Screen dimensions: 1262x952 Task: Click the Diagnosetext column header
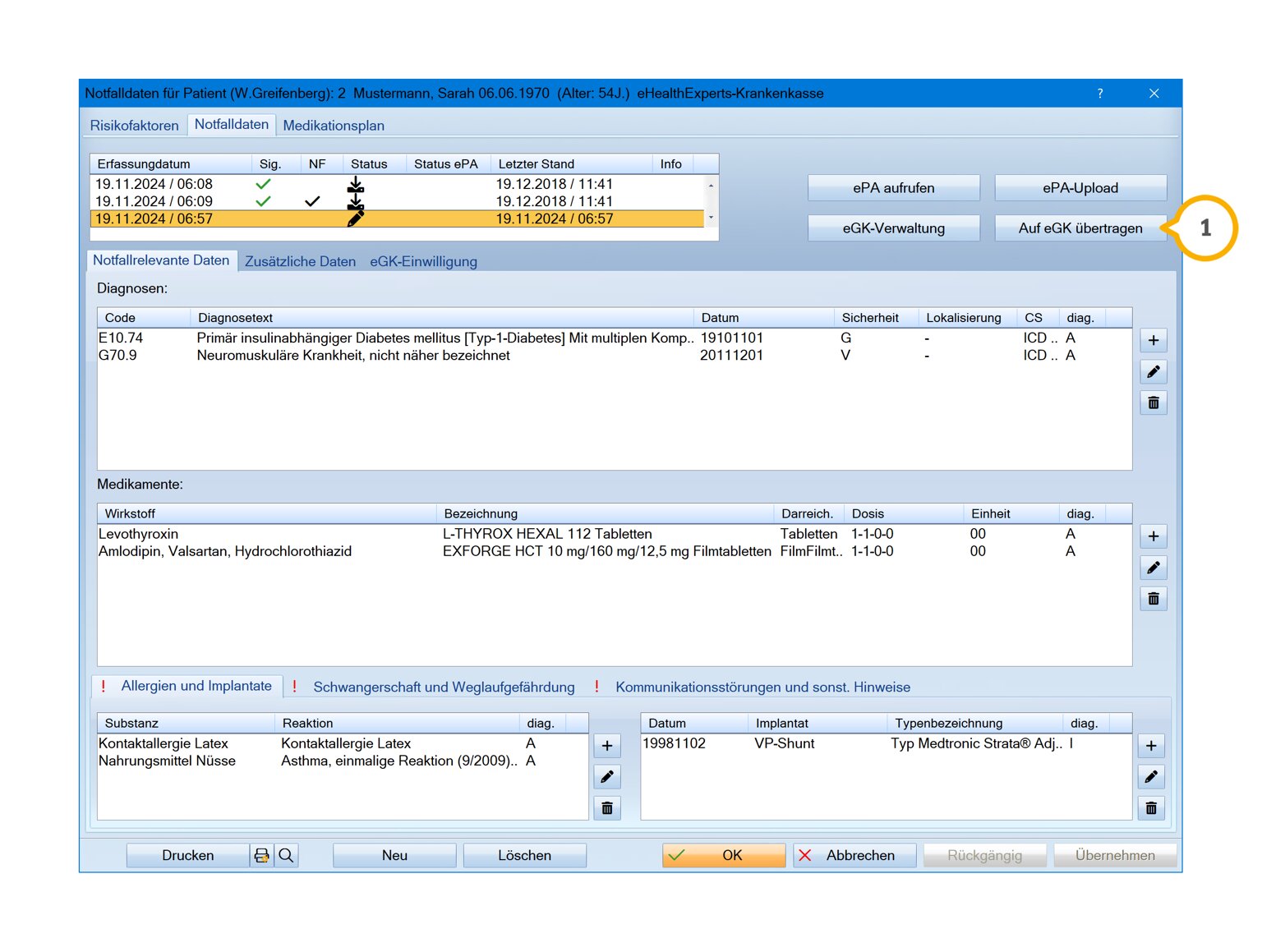tap(442, 318)
